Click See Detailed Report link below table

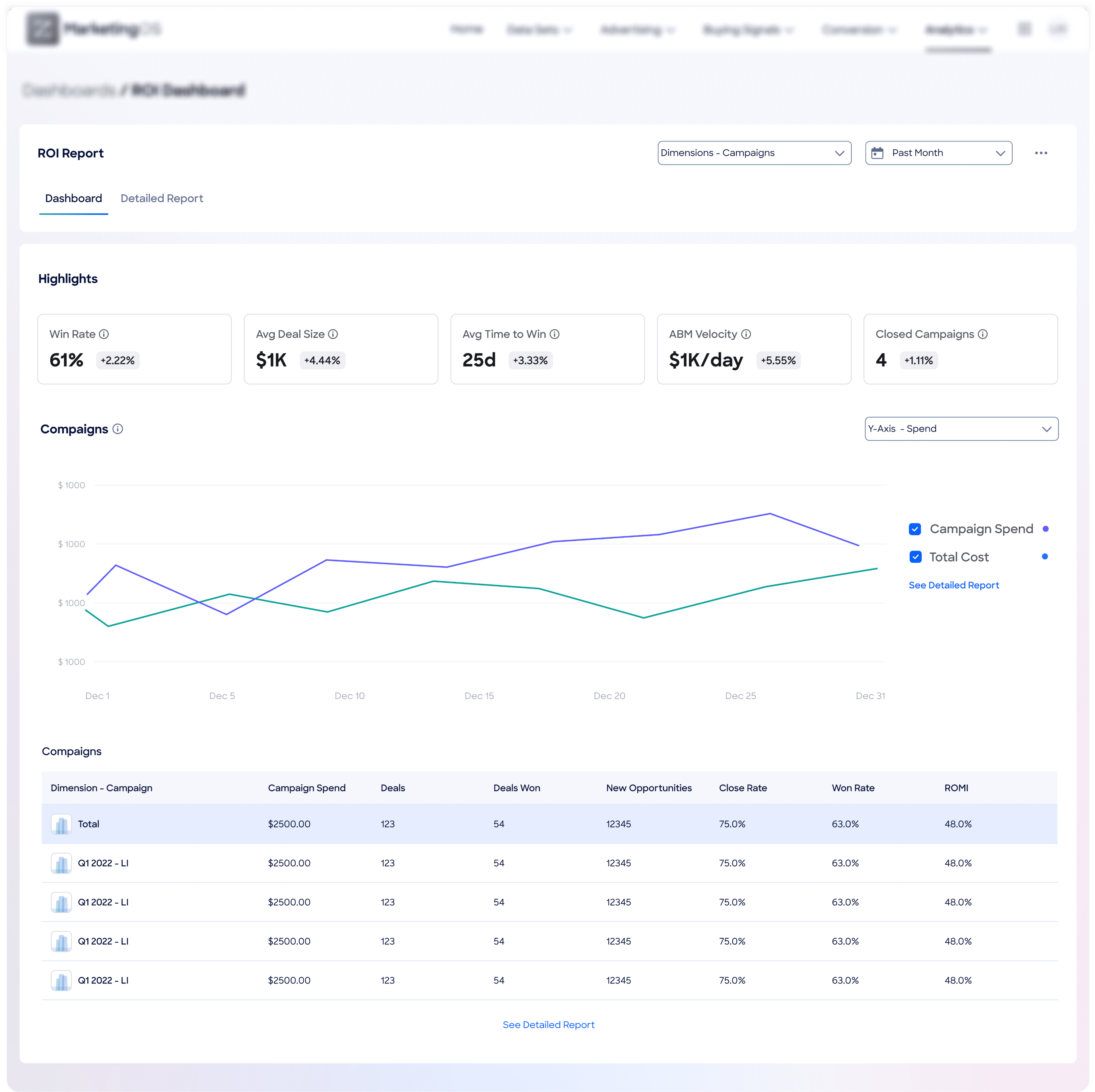[548, 1025]
